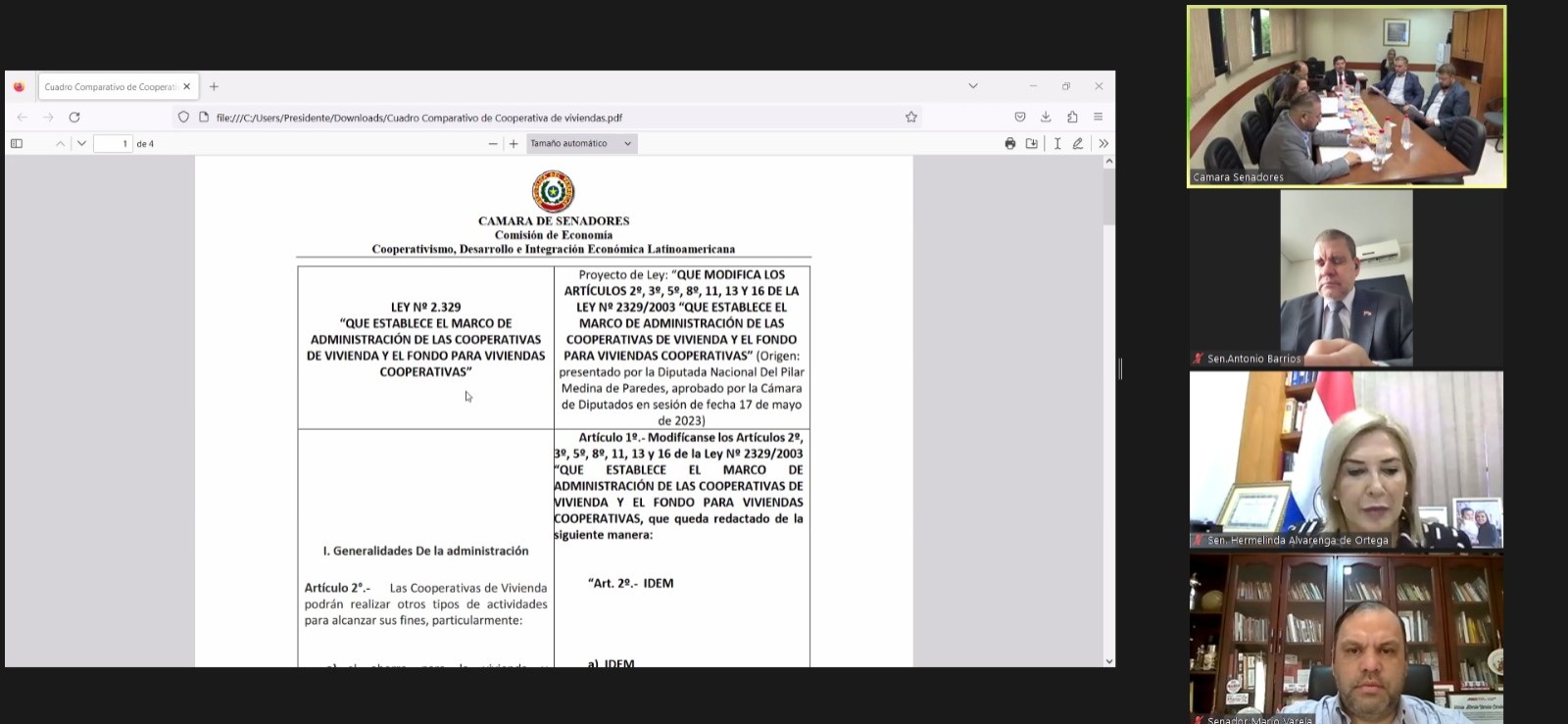This screenshot has width=1568, height=724.
Task: Save page to Pocket
Action: coord(1020,117)
